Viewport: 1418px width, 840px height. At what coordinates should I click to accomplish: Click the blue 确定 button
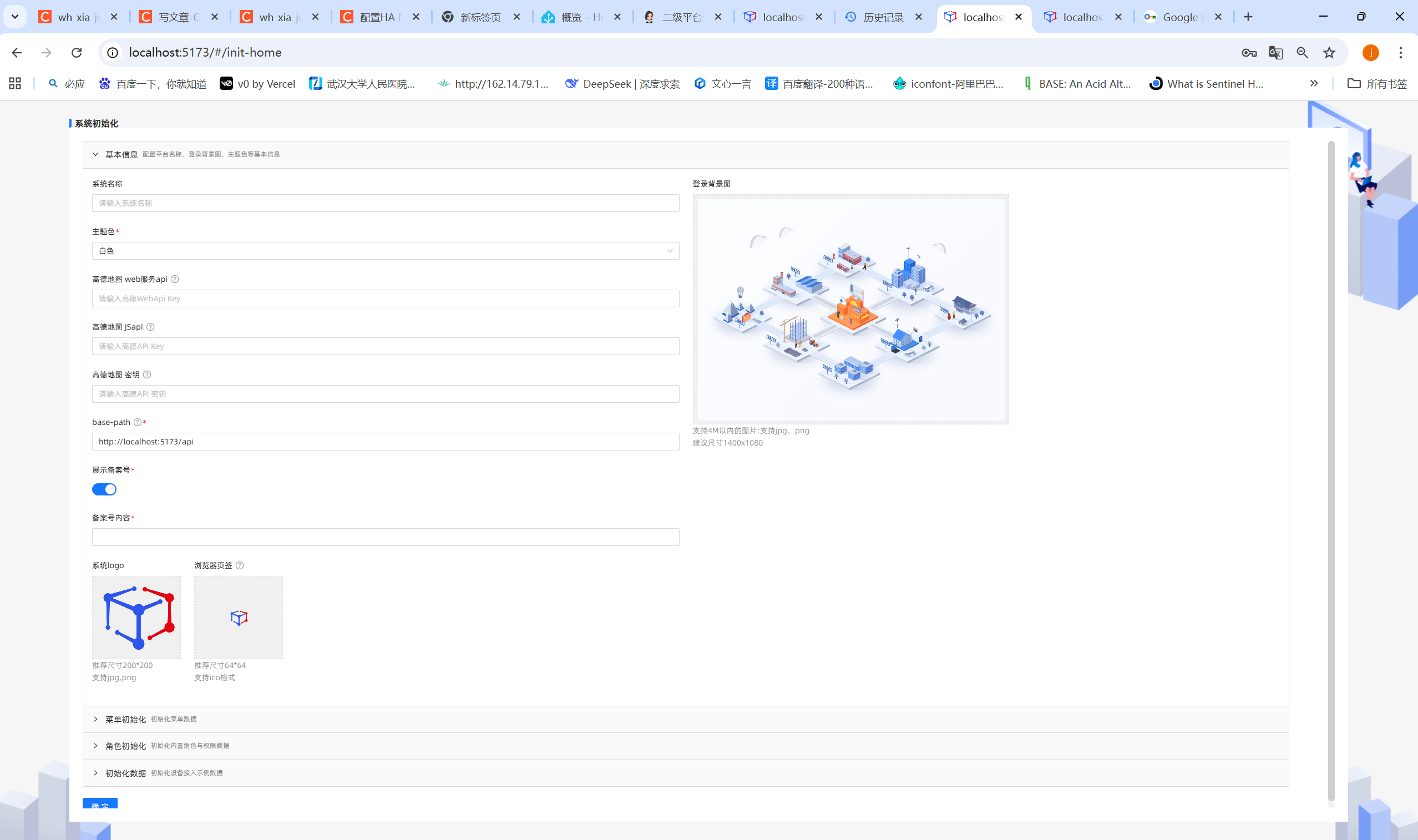100,804
